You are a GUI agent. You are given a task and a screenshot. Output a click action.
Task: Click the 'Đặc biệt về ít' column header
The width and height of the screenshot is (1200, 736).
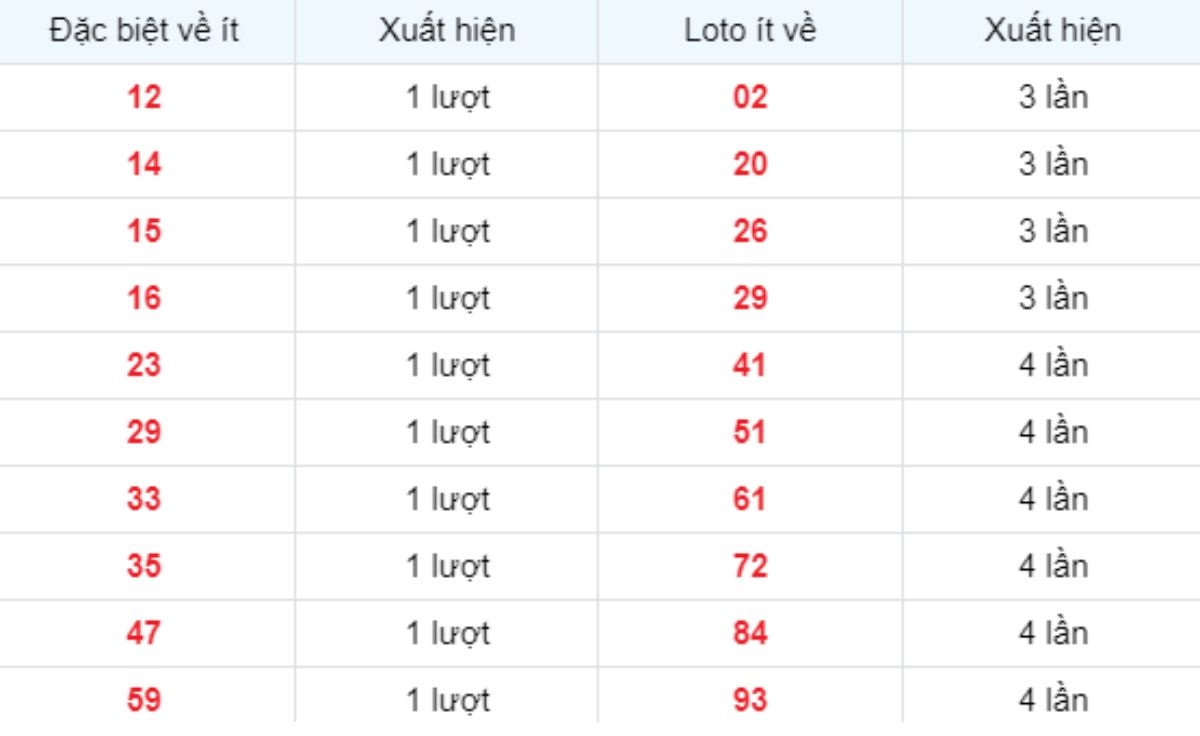coord(144,30)
